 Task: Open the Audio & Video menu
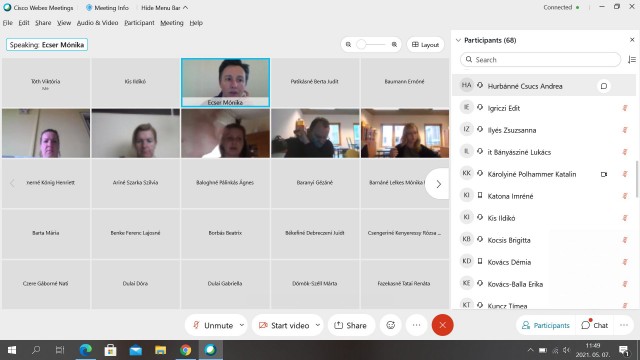click(x=98, y=23)
